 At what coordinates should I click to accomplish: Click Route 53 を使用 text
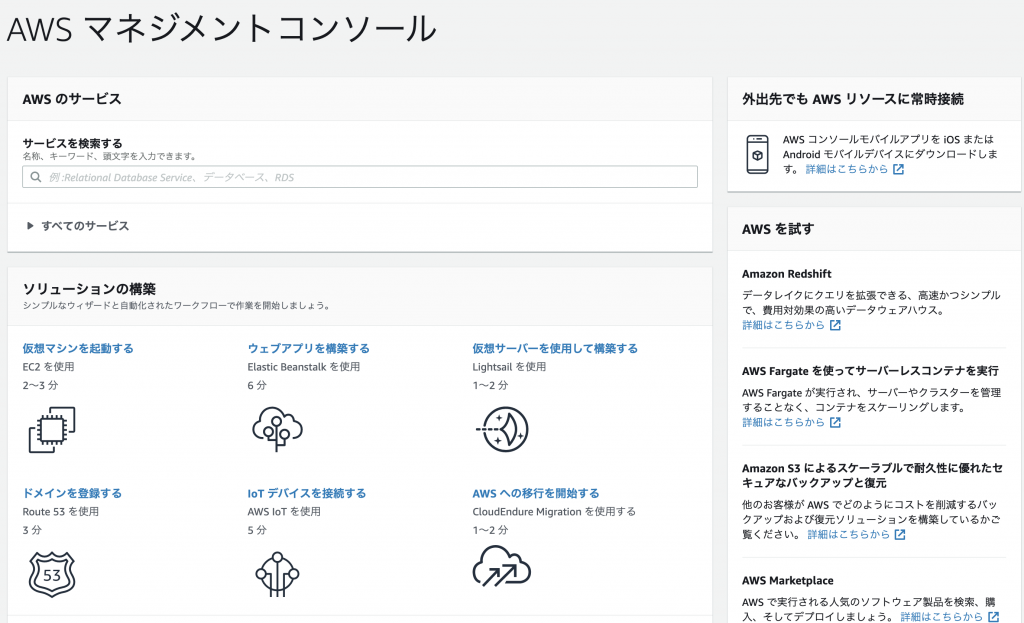60,512
